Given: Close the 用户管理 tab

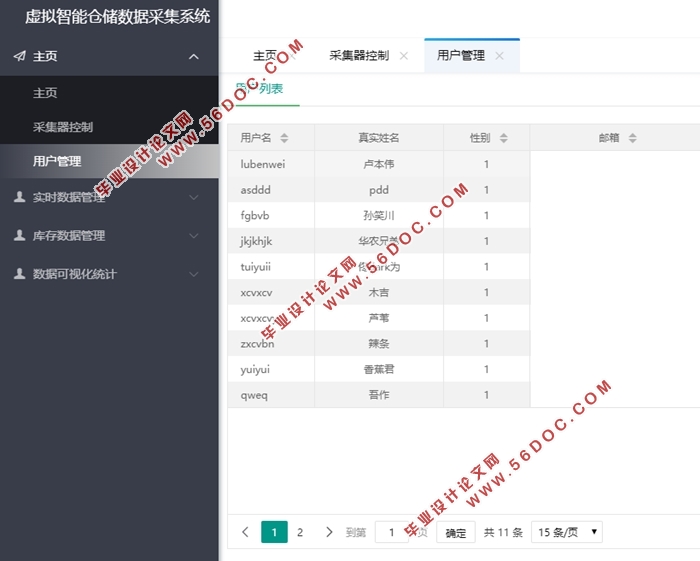Looking at the screenshot, I should [499, 56].
